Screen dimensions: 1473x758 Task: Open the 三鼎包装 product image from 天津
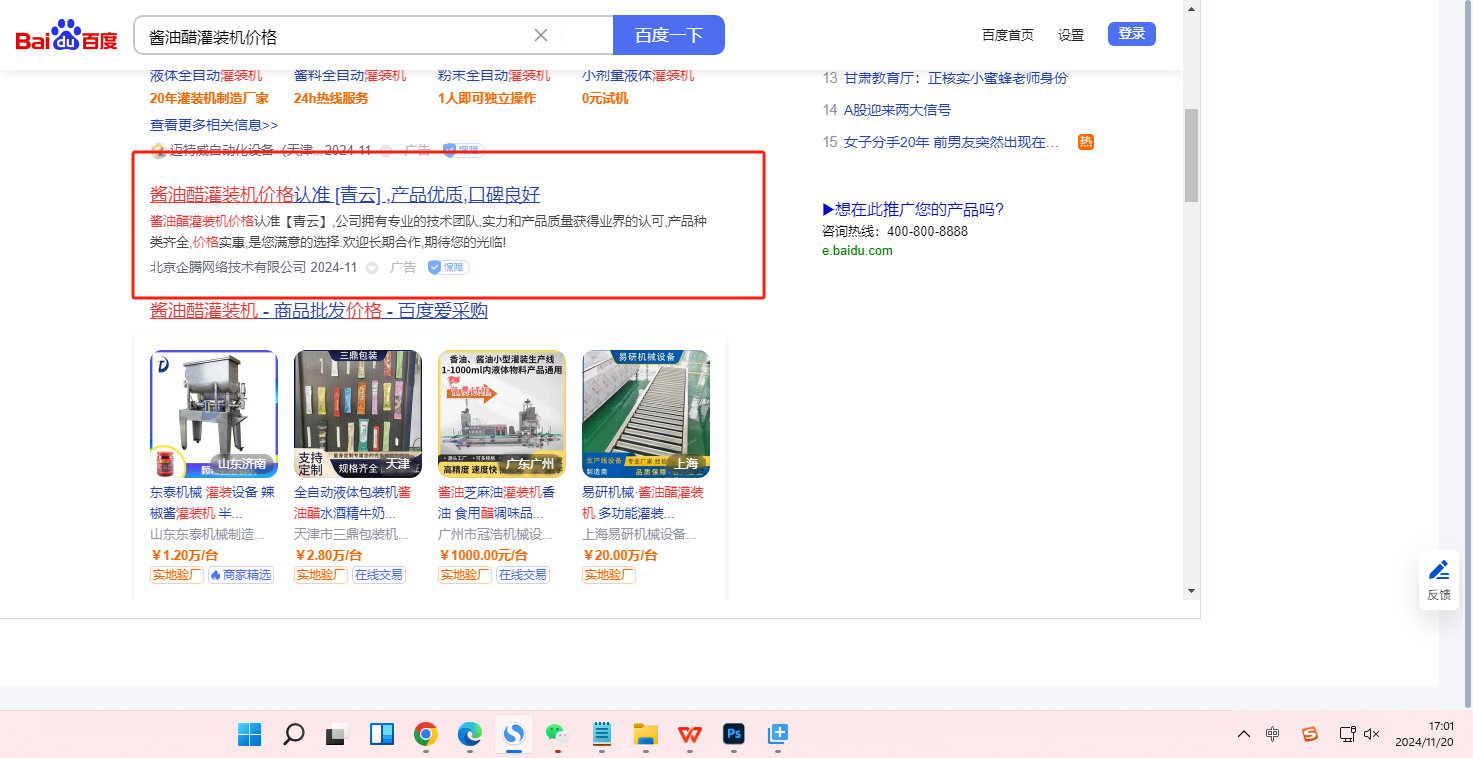click(x=358, y=414)
